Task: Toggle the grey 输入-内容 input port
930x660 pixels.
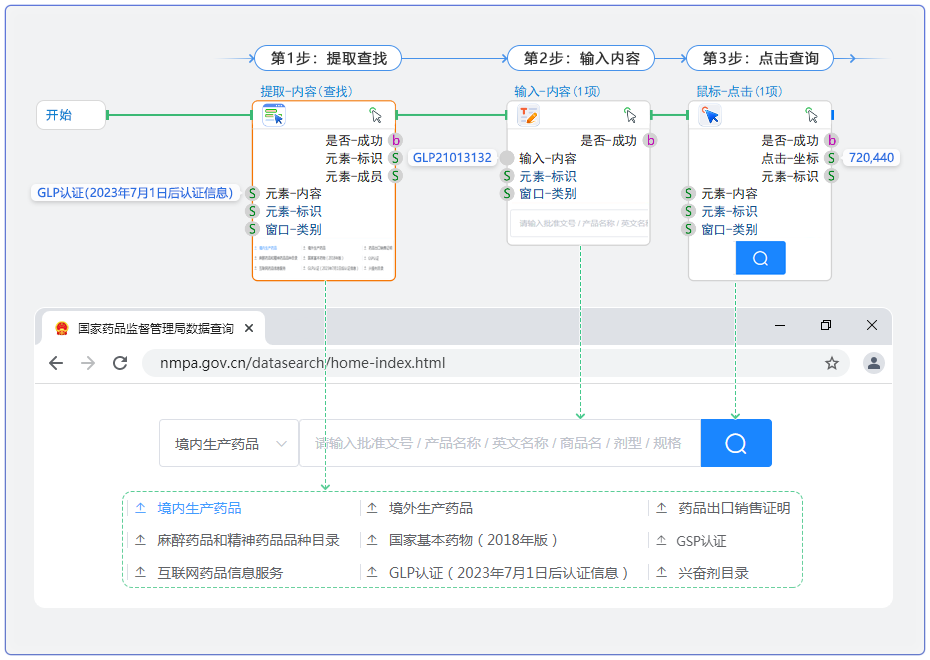Action: pos(507,158)
